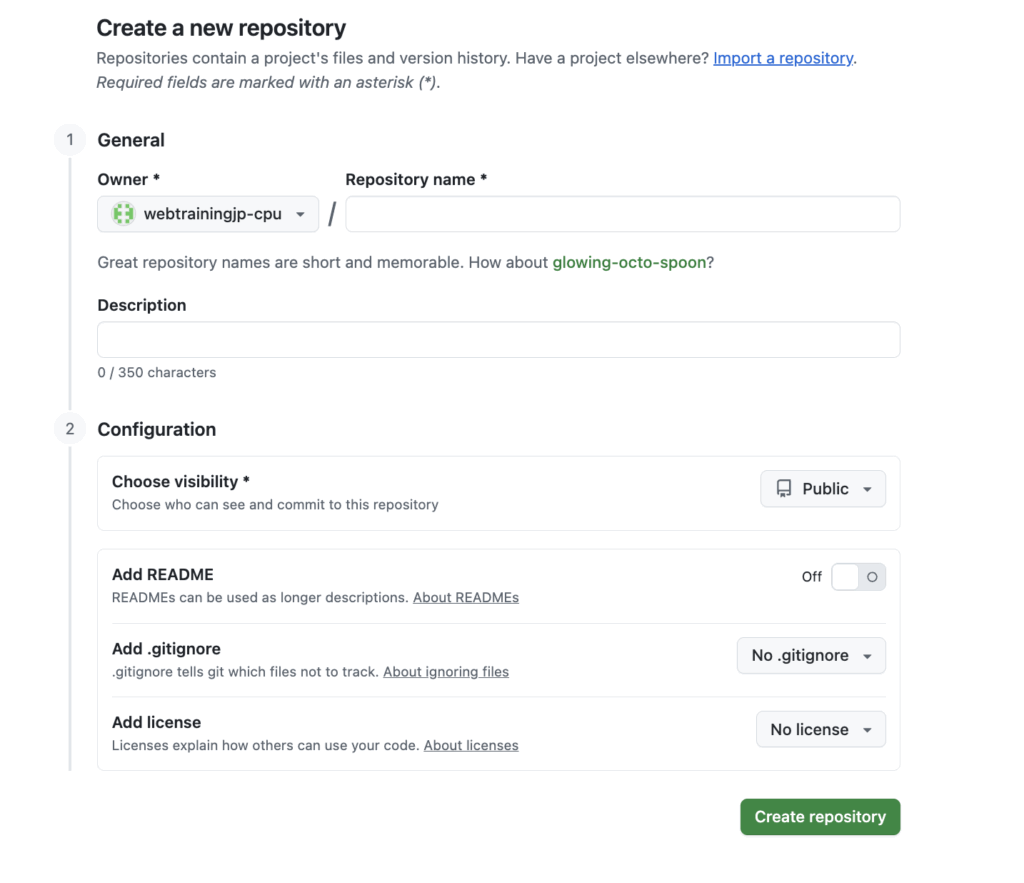Use suggested name glowing-octo-spoon
This screenshot has height=883, width=1024.
[x=629, y=263]
